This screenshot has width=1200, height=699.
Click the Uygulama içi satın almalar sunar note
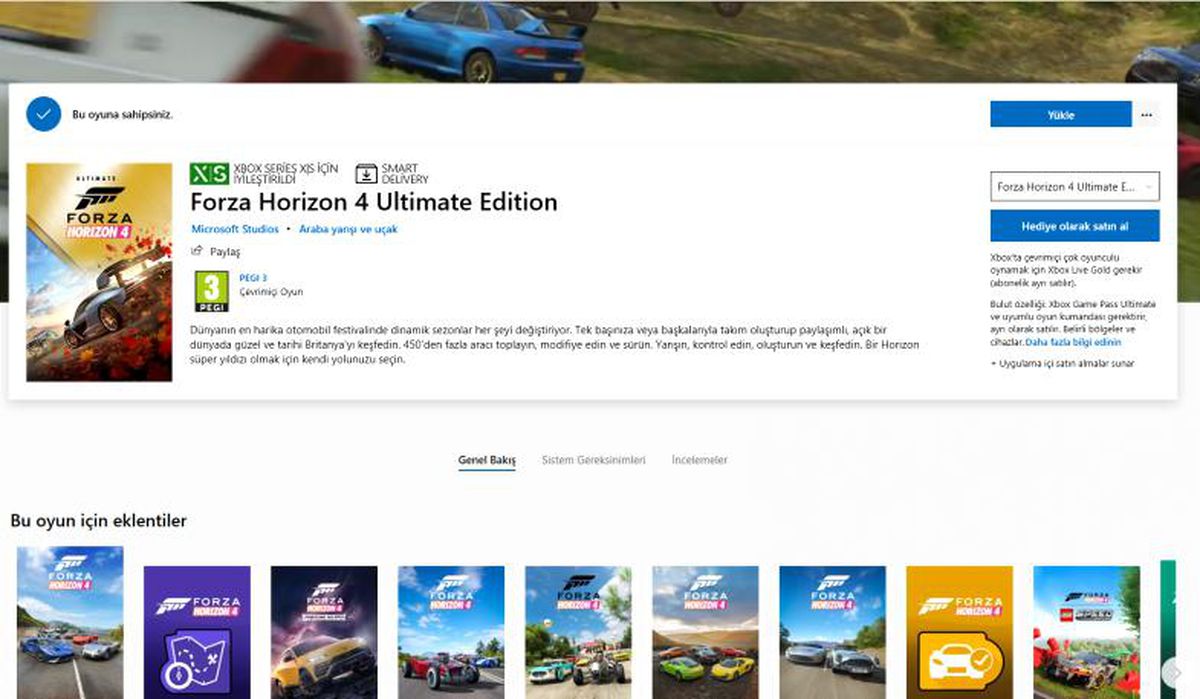tap(1063, 363)
